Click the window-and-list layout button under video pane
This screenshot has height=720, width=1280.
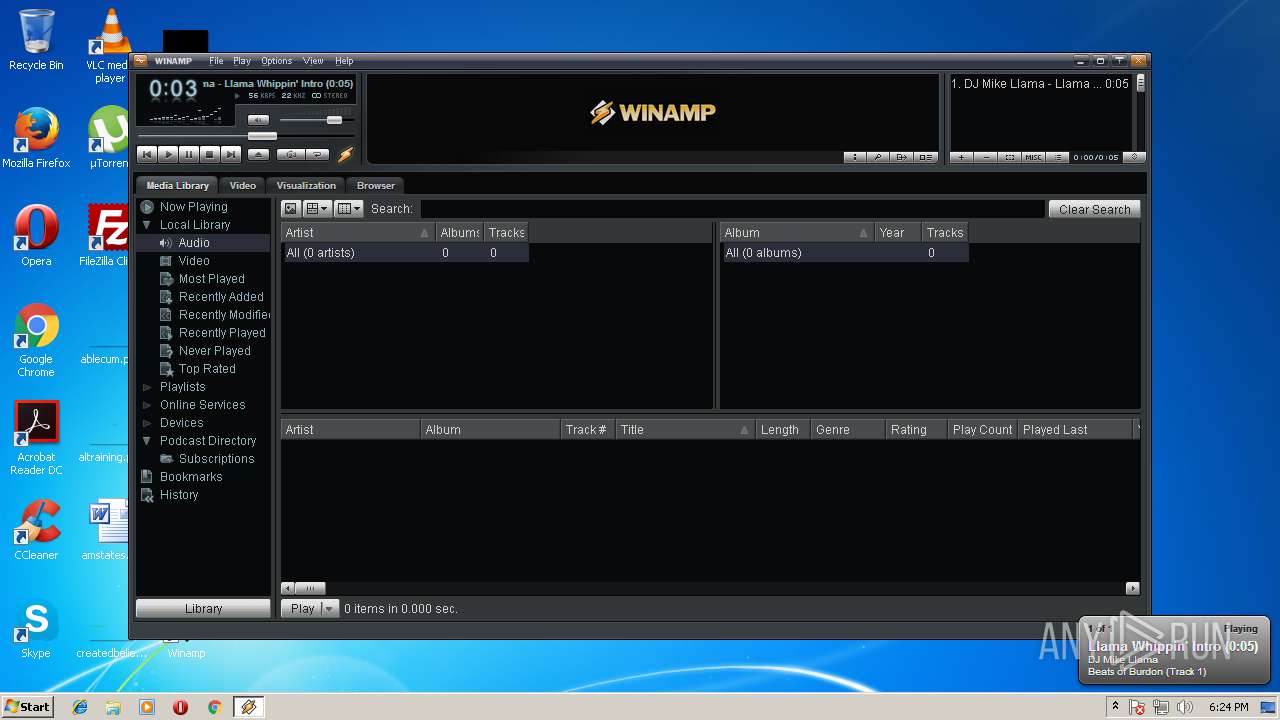pyautogui.click(x=926, y=157)
